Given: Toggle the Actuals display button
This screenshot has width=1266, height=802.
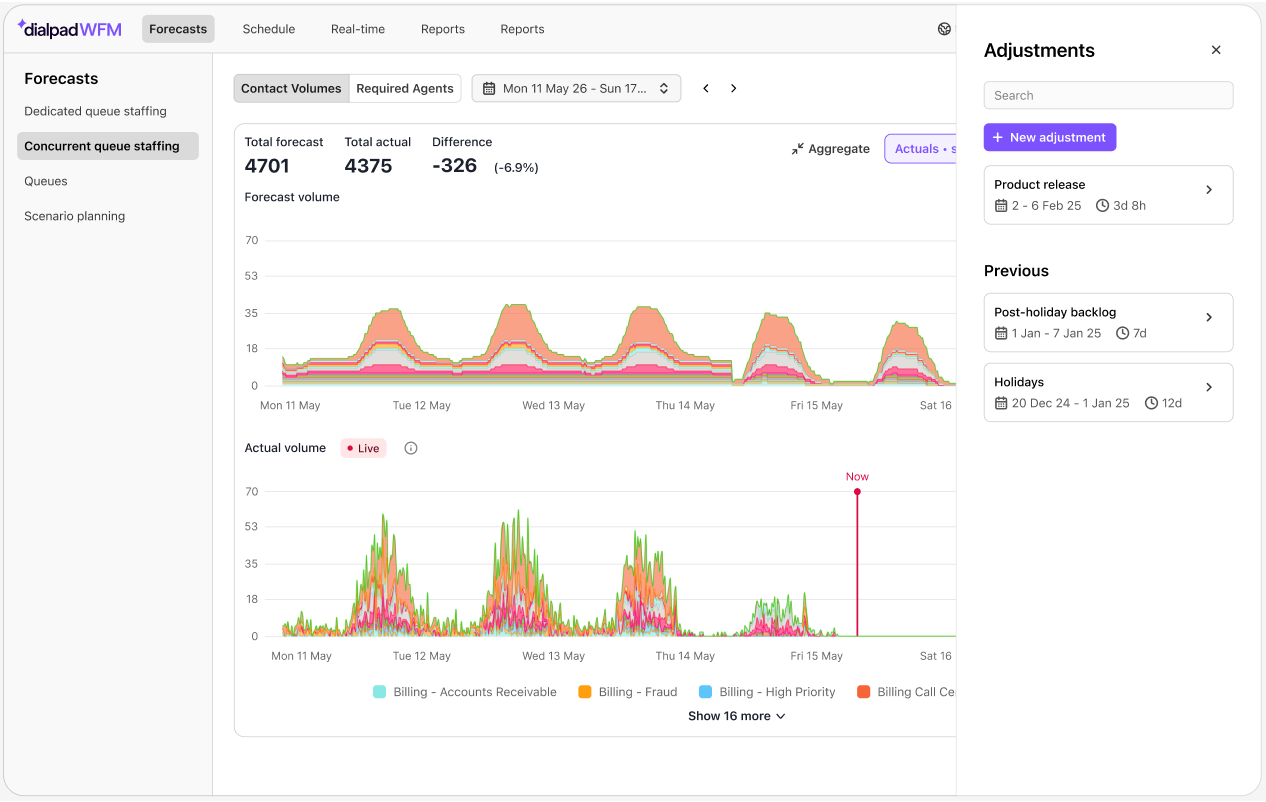Looking at the screenshot, I should 920,149.
